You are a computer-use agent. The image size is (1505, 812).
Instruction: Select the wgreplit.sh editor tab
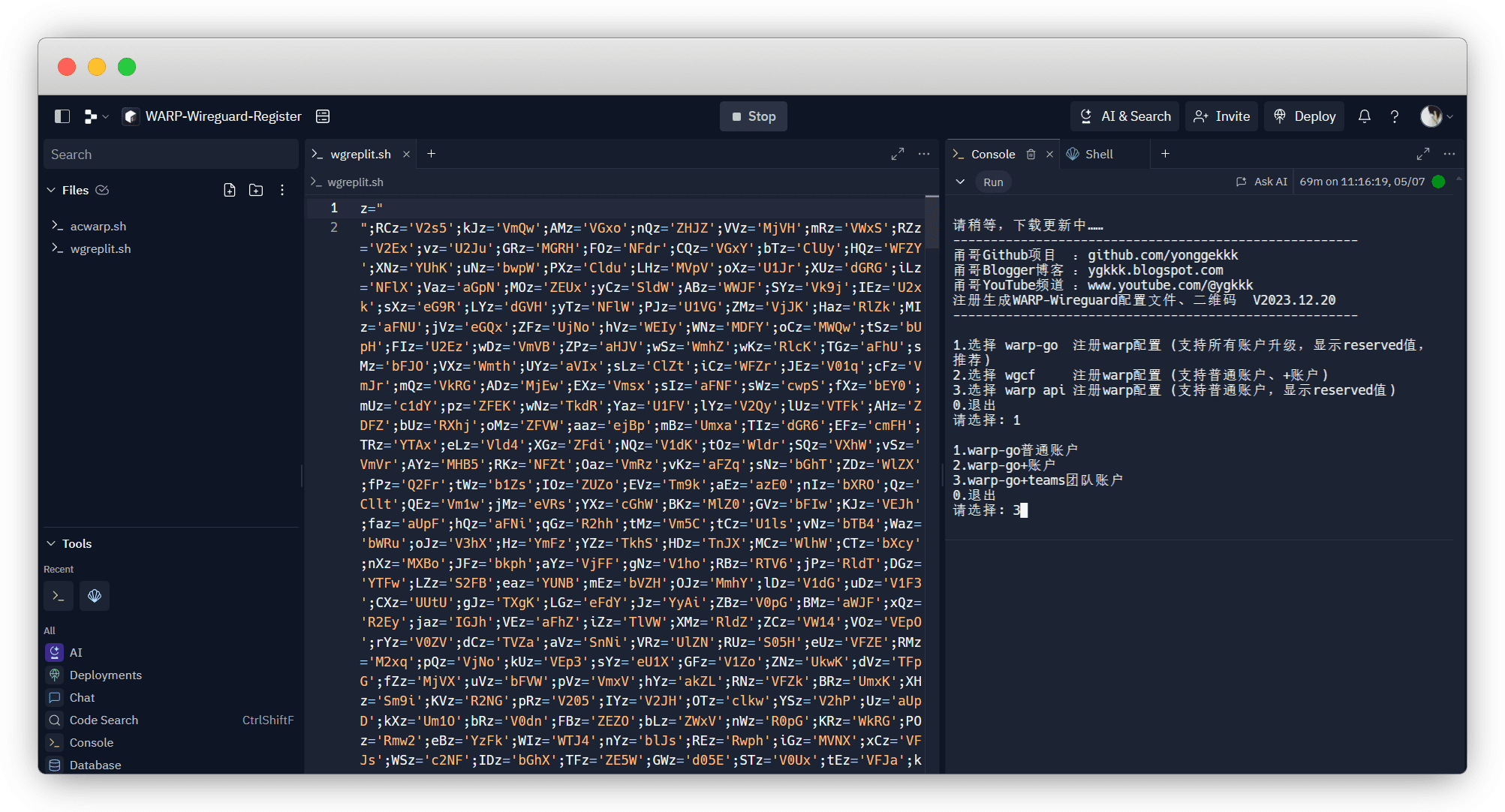point(360,154)
